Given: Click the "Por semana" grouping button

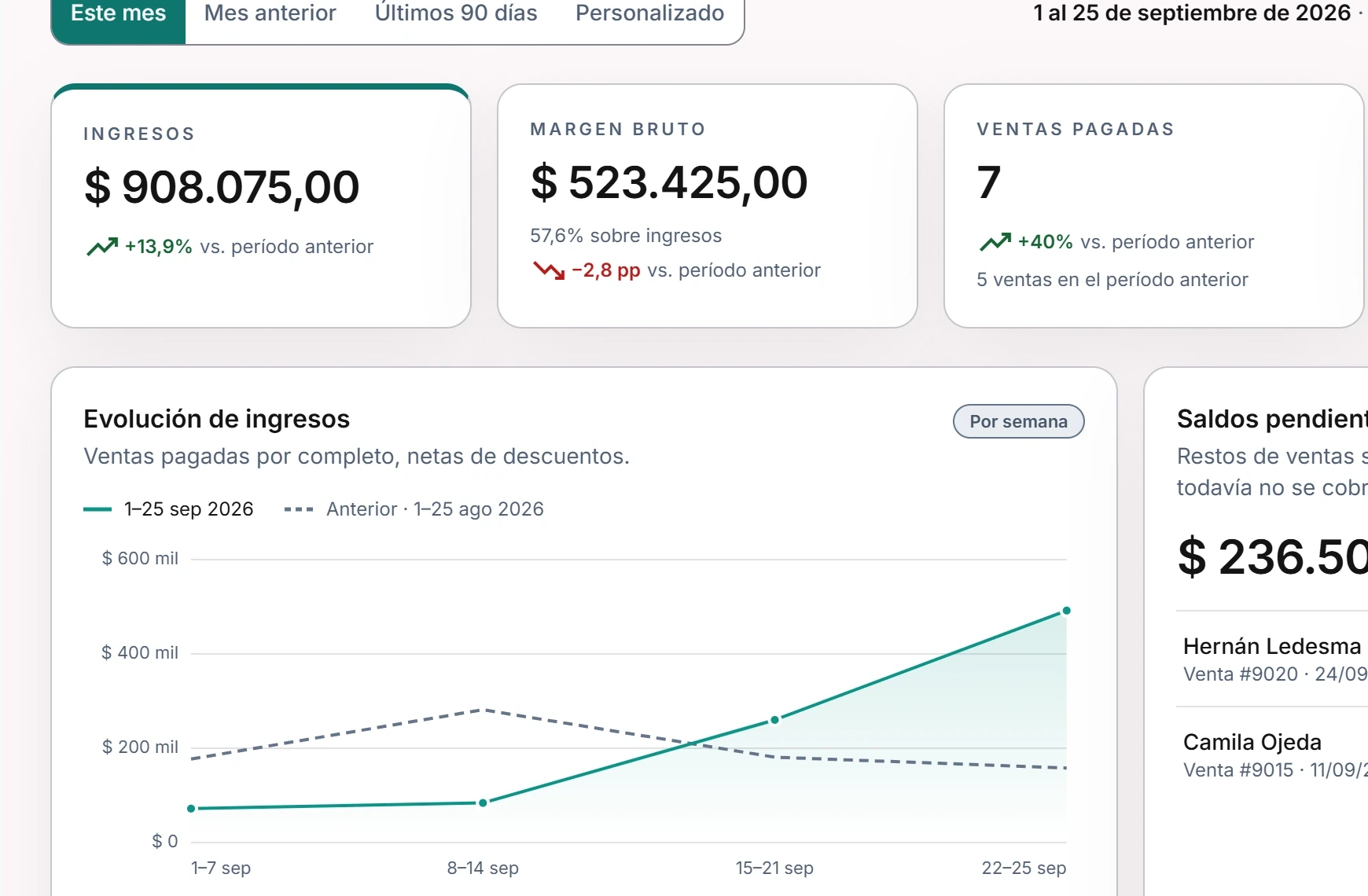Looking at the screenshot, I should pos(1018,421).
